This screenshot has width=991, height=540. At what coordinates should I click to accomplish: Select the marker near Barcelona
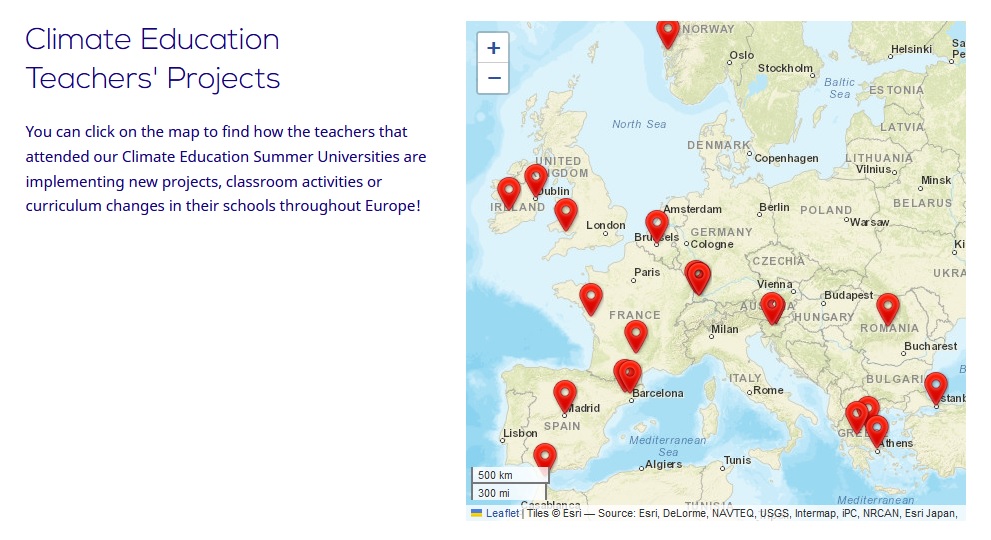[x=626, y=374]
